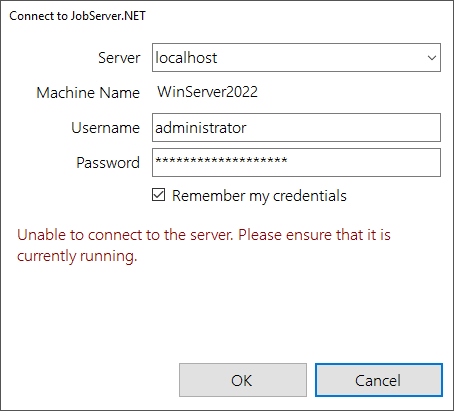Click the 'Unable to connect to the server' error message
This screenshot has height=411, width=454.
tap(204, 245)
